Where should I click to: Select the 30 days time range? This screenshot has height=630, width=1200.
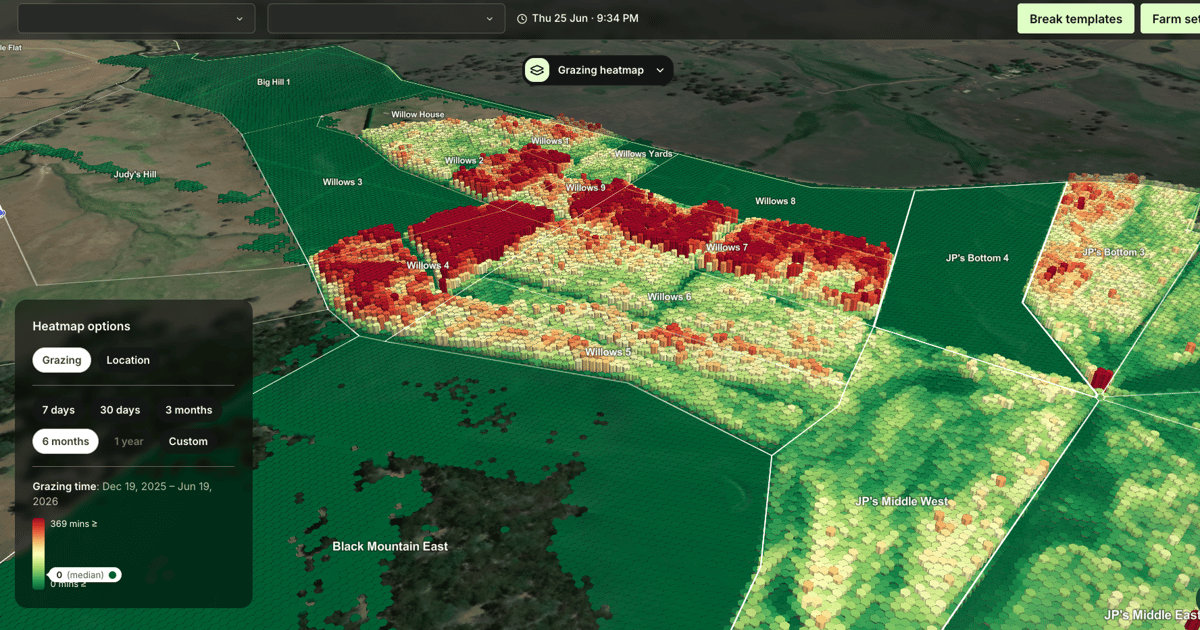point(120,410)
